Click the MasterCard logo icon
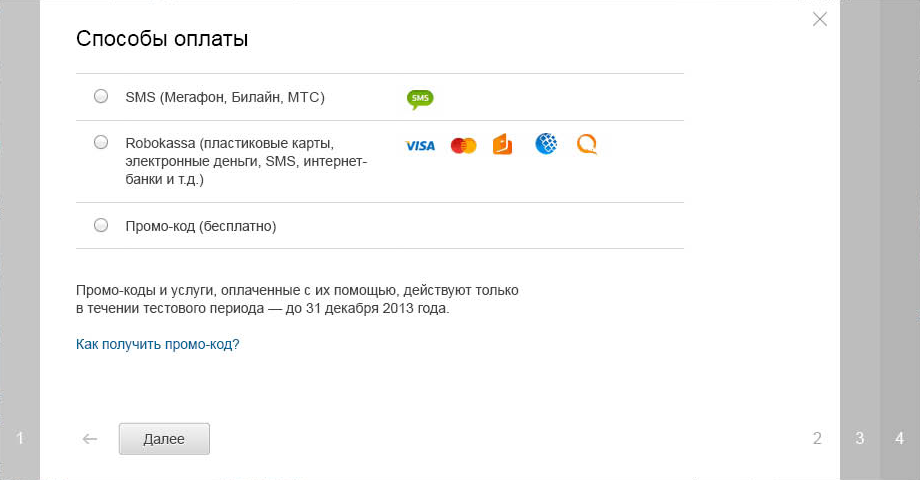The height and width of the screenshot is (480, 920). pyautogui.click(x=464, y=146)
